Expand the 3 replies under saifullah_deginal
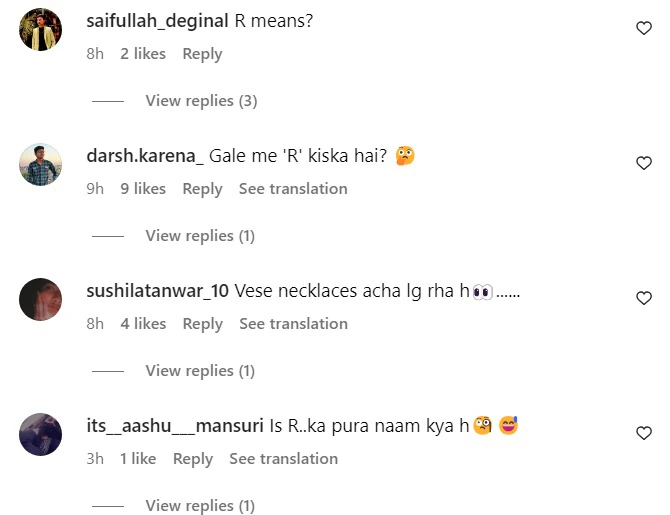This screenshot has width=670, height=515. [x=201, y=101]
